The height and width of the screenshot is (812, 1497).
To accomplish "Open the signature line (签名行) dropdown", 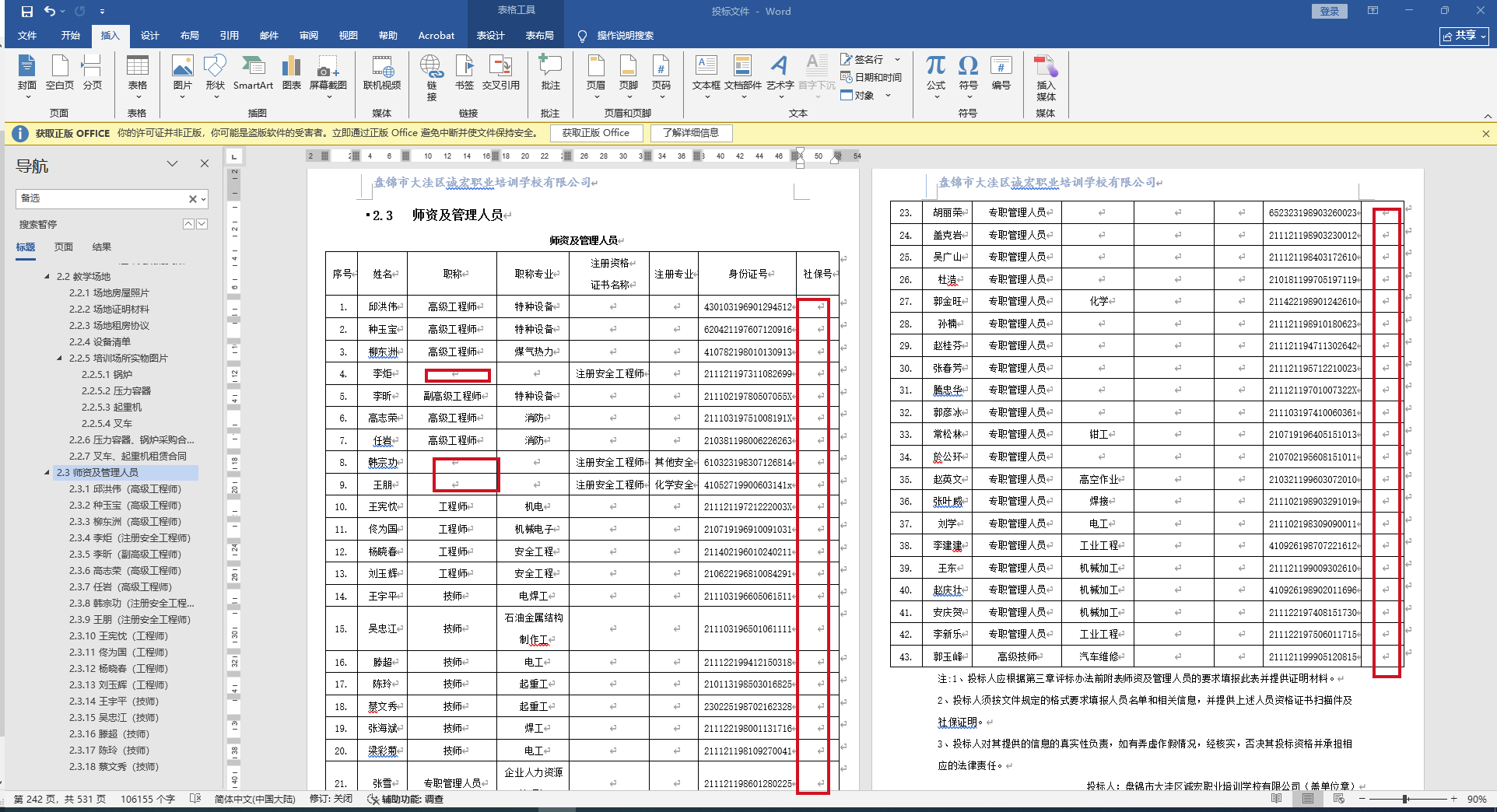I will (897, 59).
